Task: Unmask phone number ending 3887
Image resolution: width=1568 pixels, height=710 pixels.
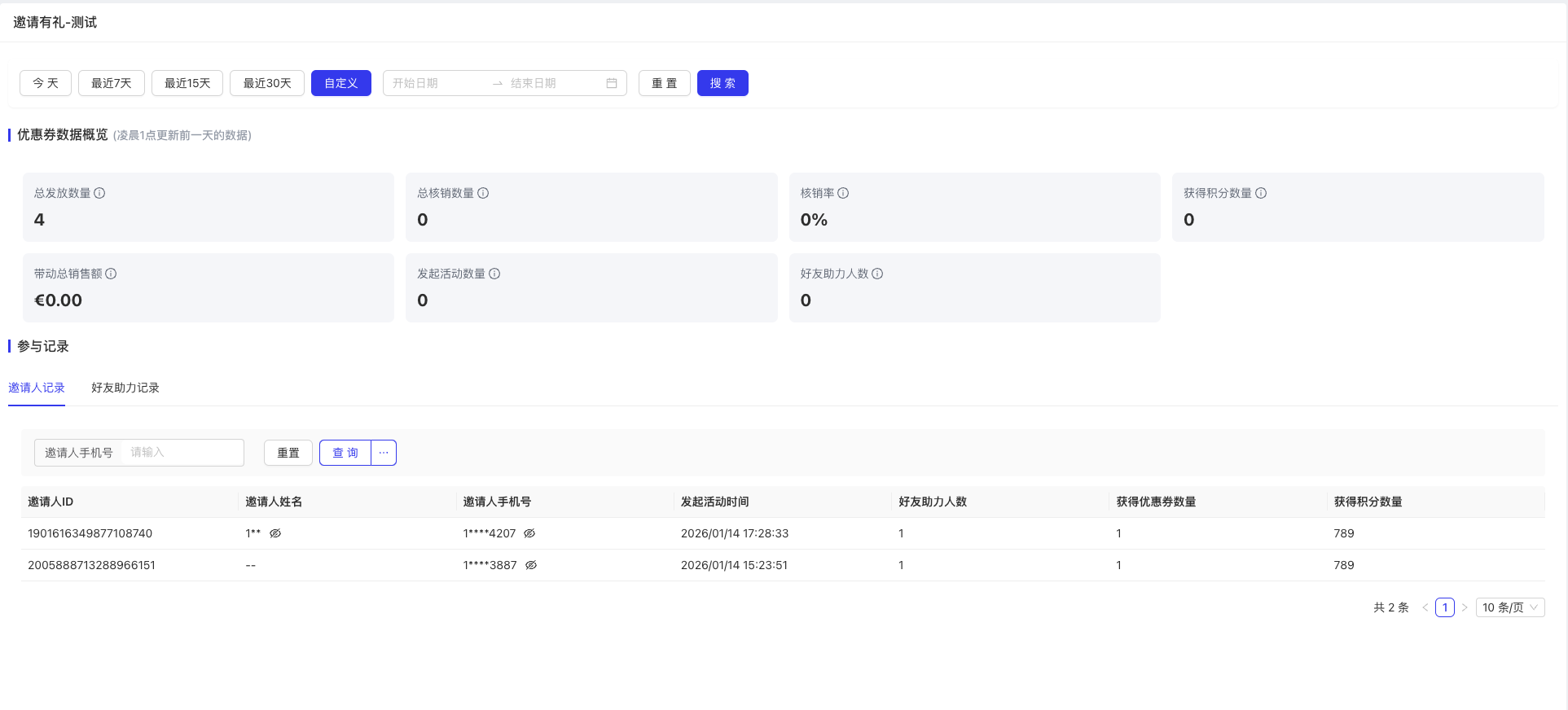Action: tap(531, 565)
